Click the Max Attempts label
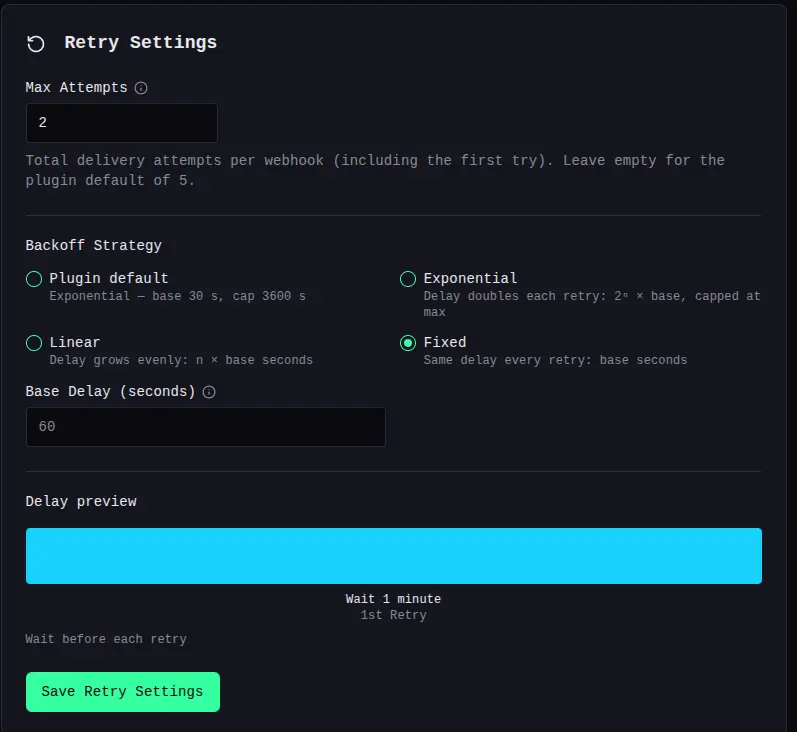 pos(76,87)
